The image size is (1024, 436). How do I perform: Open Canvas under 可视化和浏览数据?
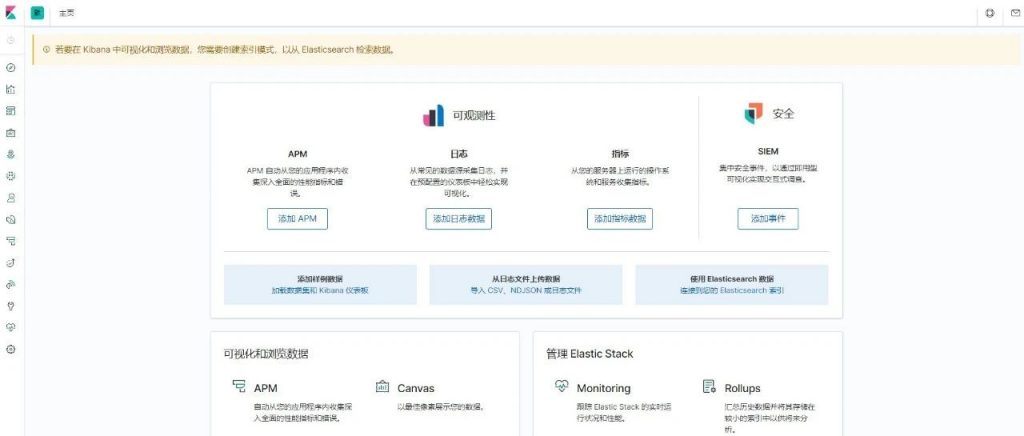[415, 388]
